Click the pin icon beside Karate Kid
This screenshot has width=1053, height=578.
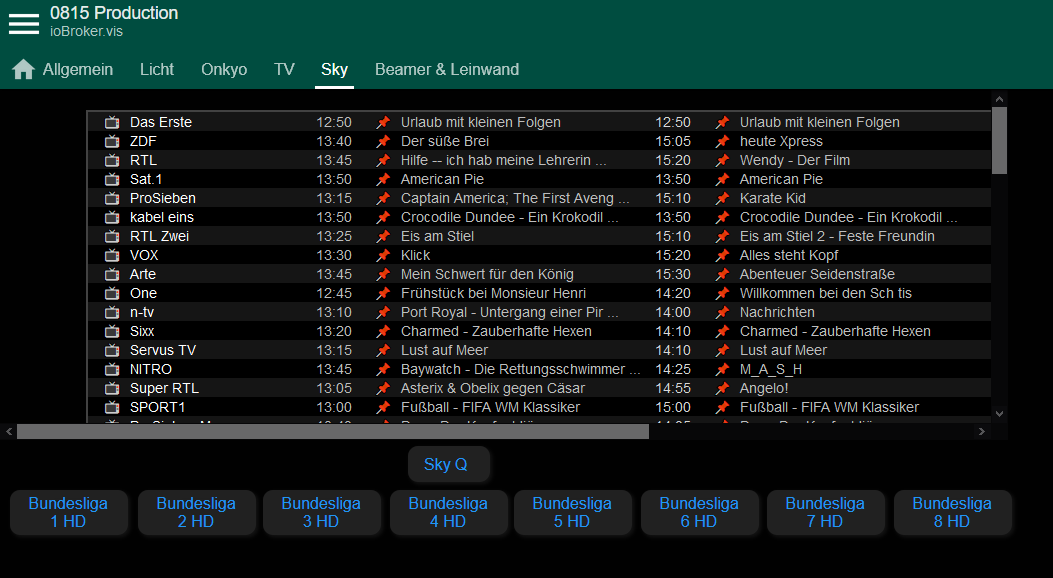(722, 198)
